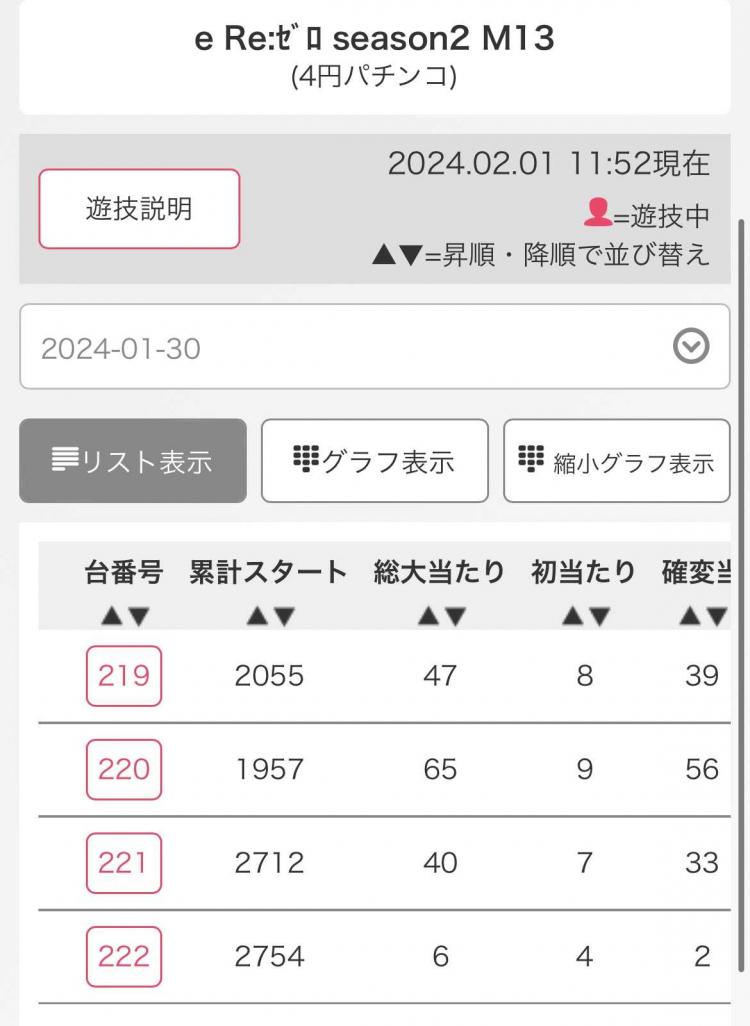The width and height of the screenshot is (750, 1026).
Task: Click the vertical scrollbar on right edge
Action: (x=741, y=595)
